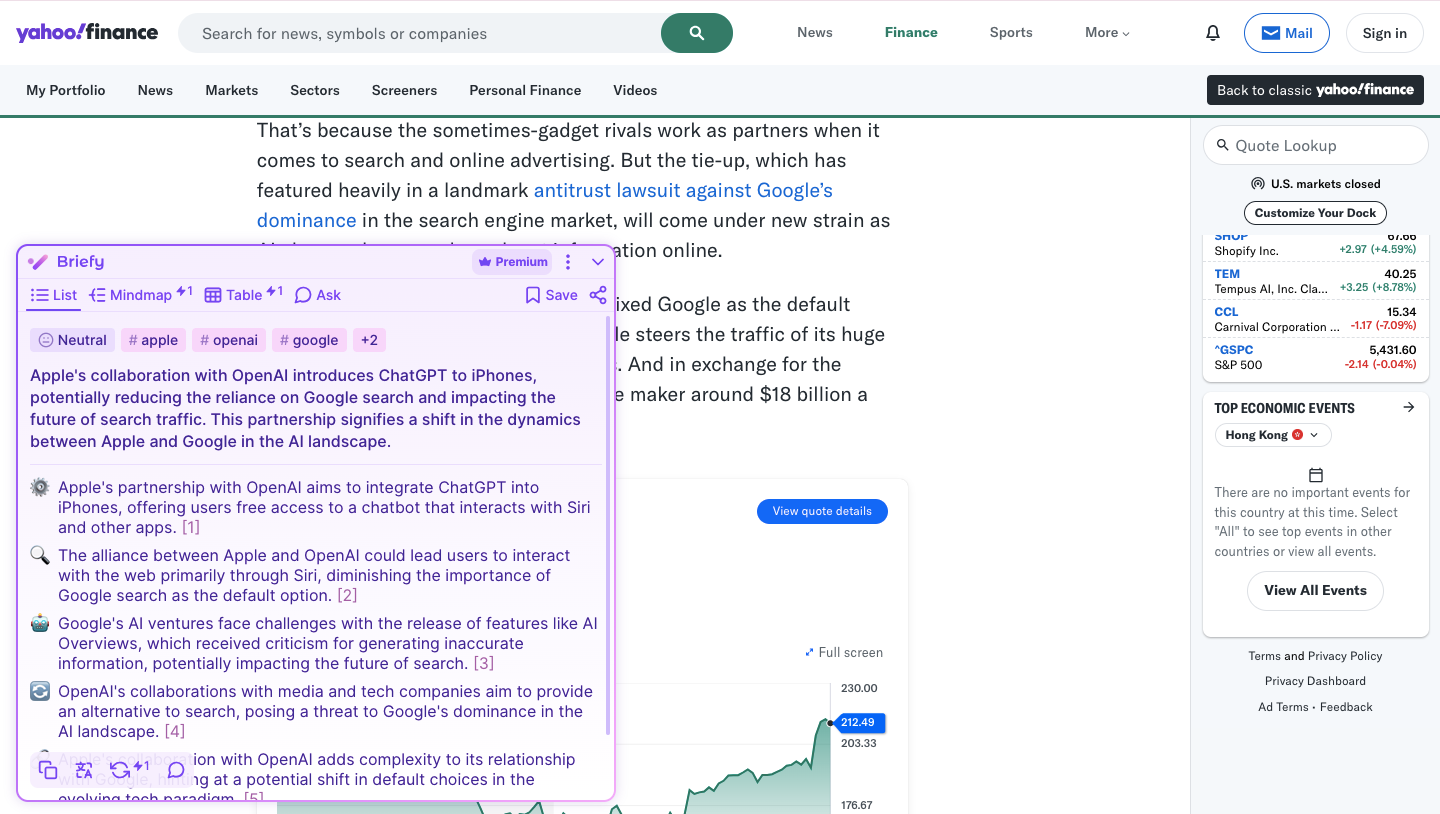1440x814 pixels.
Task: Open the Screeners menu
Action: click(404, 90)
